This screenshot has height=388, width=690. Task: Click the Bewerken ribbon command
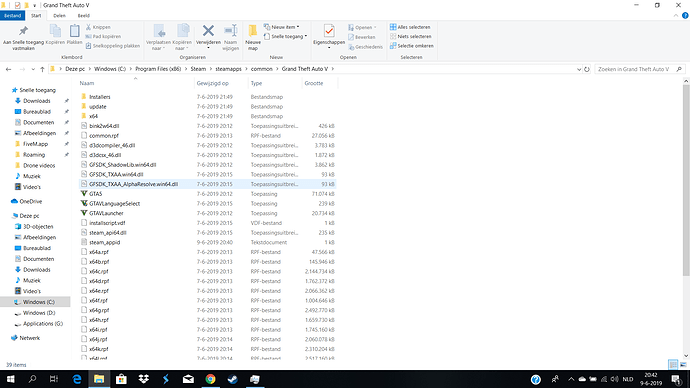coord(362,37)
